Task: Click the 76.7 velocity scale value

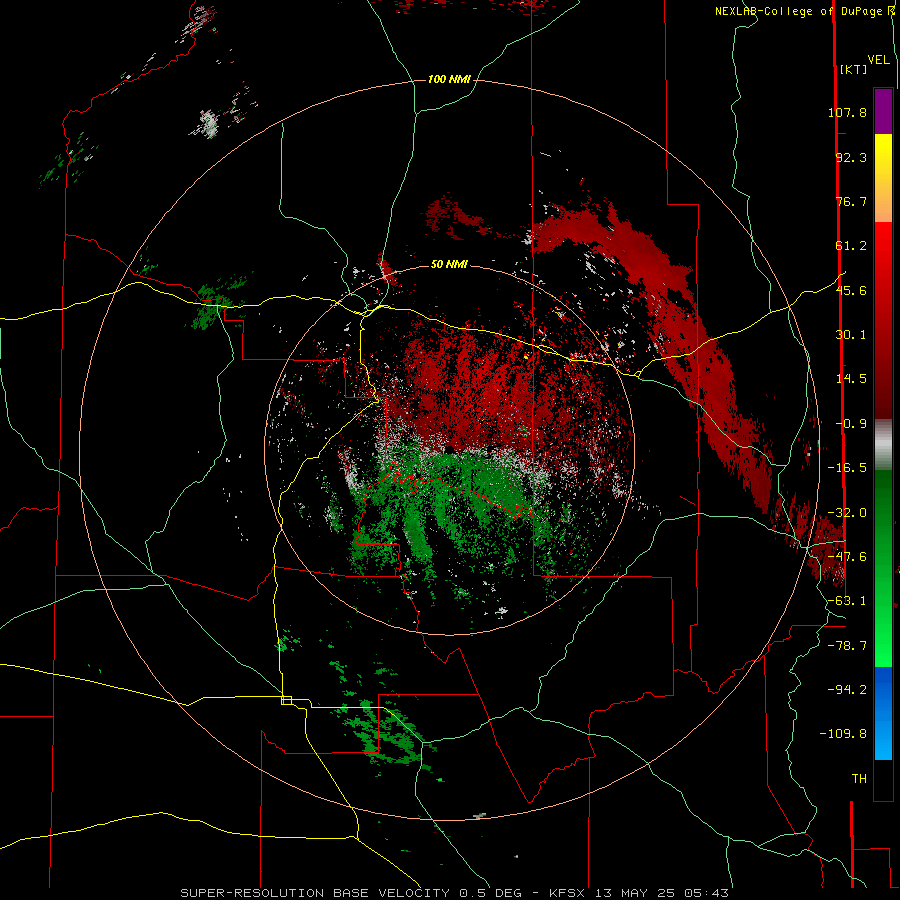Action: (851, 201)
